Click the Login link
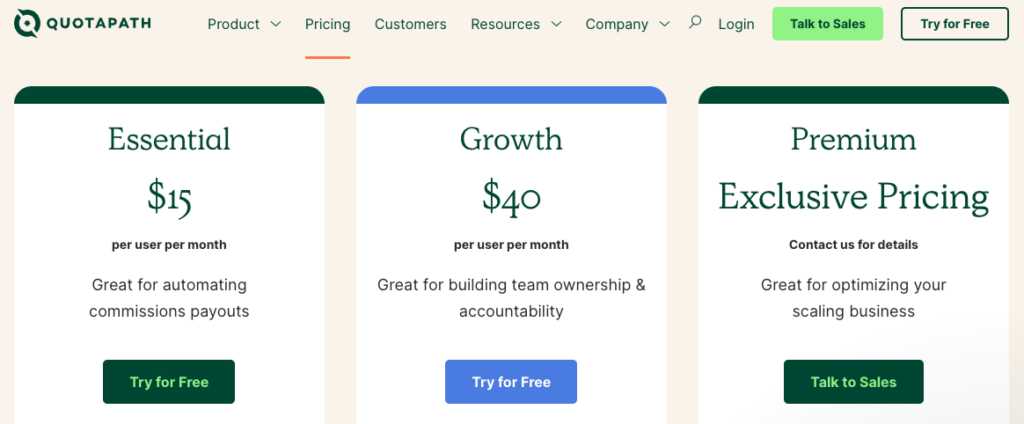Screen dimensions: 1024x424 pos(736,24)
